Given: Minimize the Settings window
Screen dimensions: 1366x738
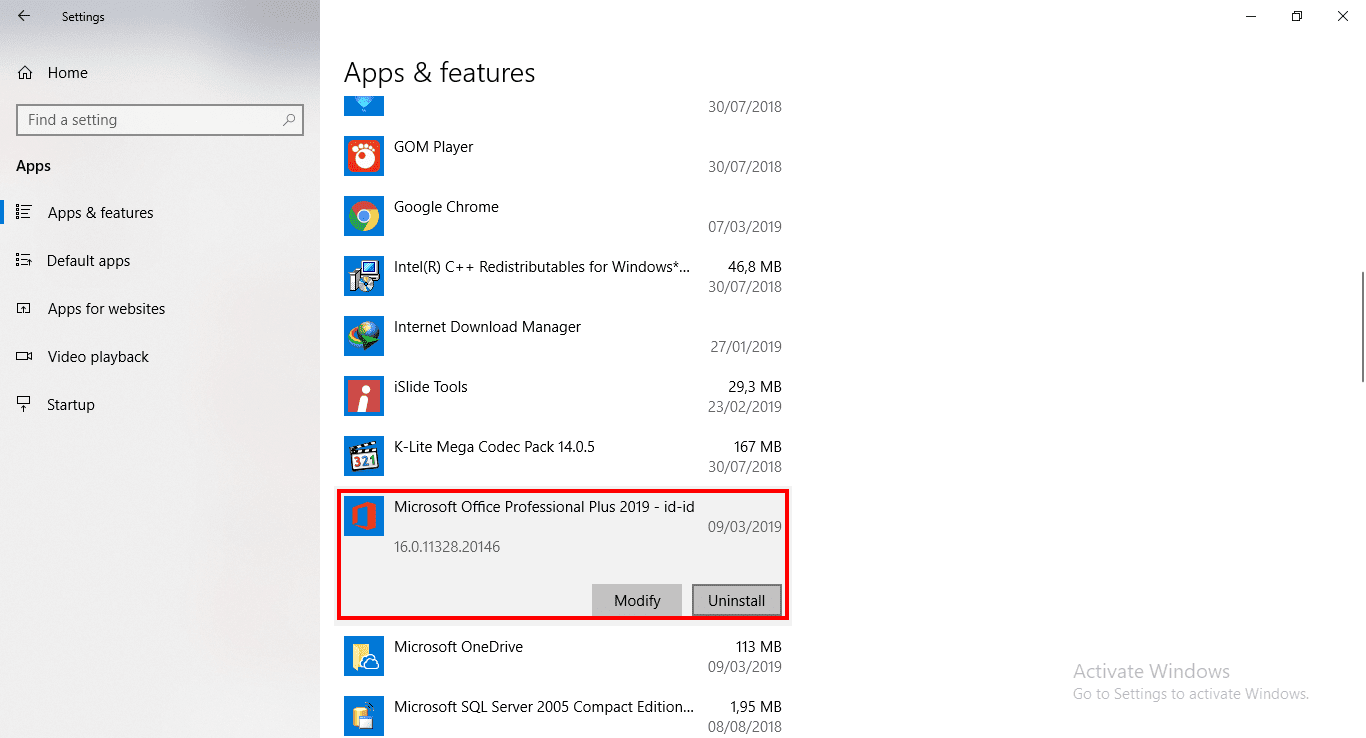Looking at the screenshot, I should coord(1251,16).
